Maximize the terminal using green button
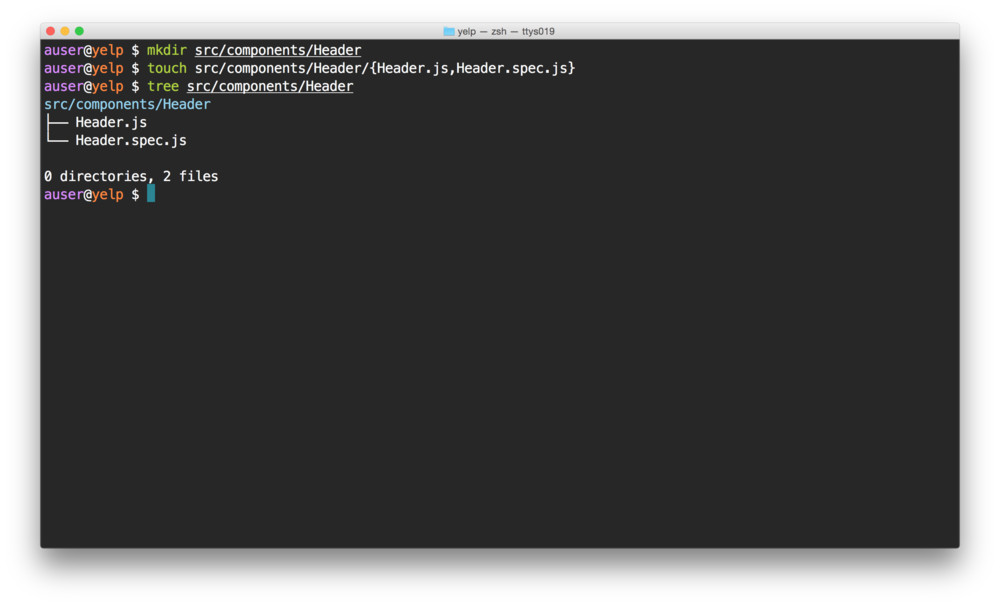This screenshot has height=606, width=1000. coord(79,31)
